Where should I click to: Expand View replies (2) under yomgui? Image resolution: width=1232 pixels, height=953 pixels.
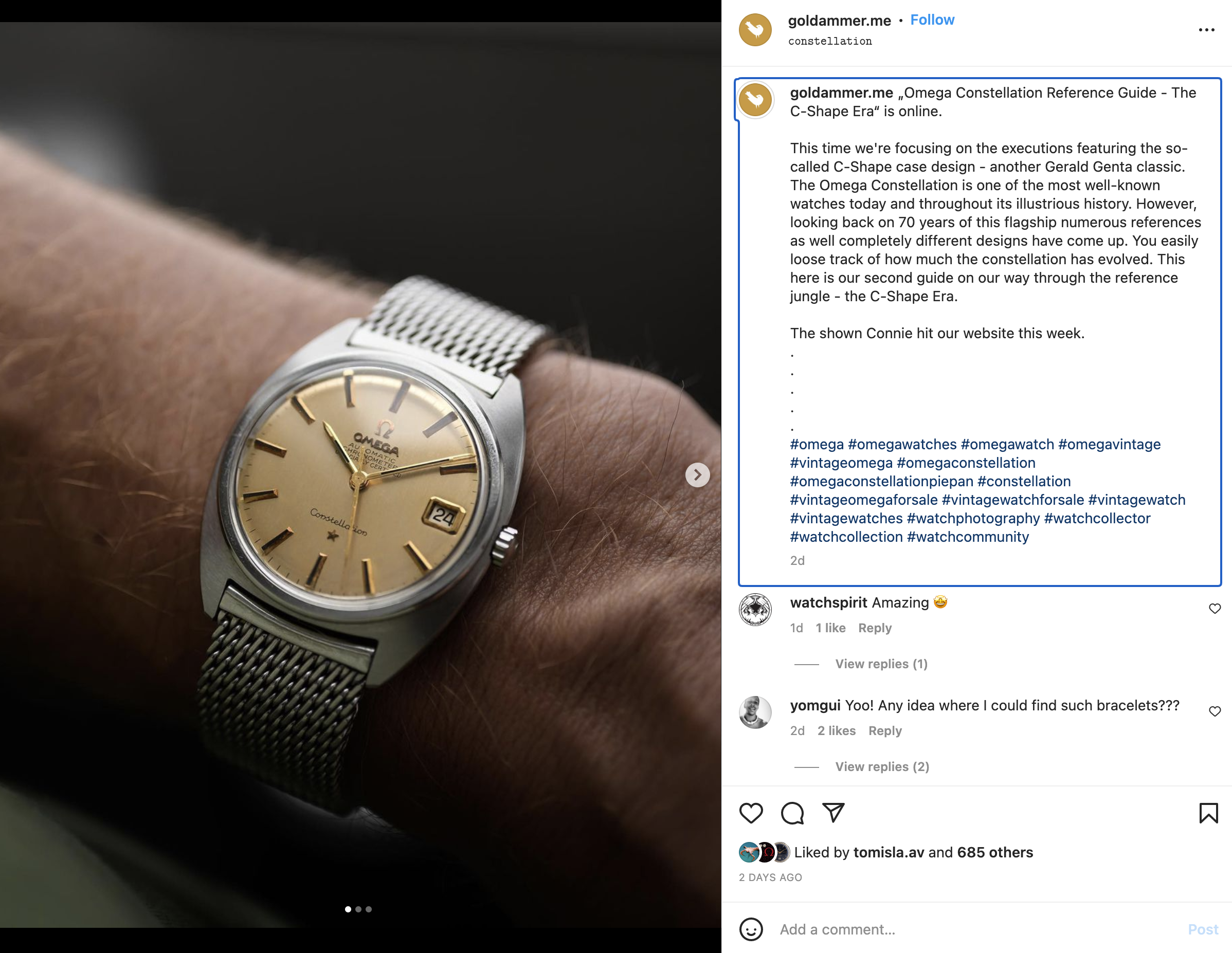[x=882, y=766]
